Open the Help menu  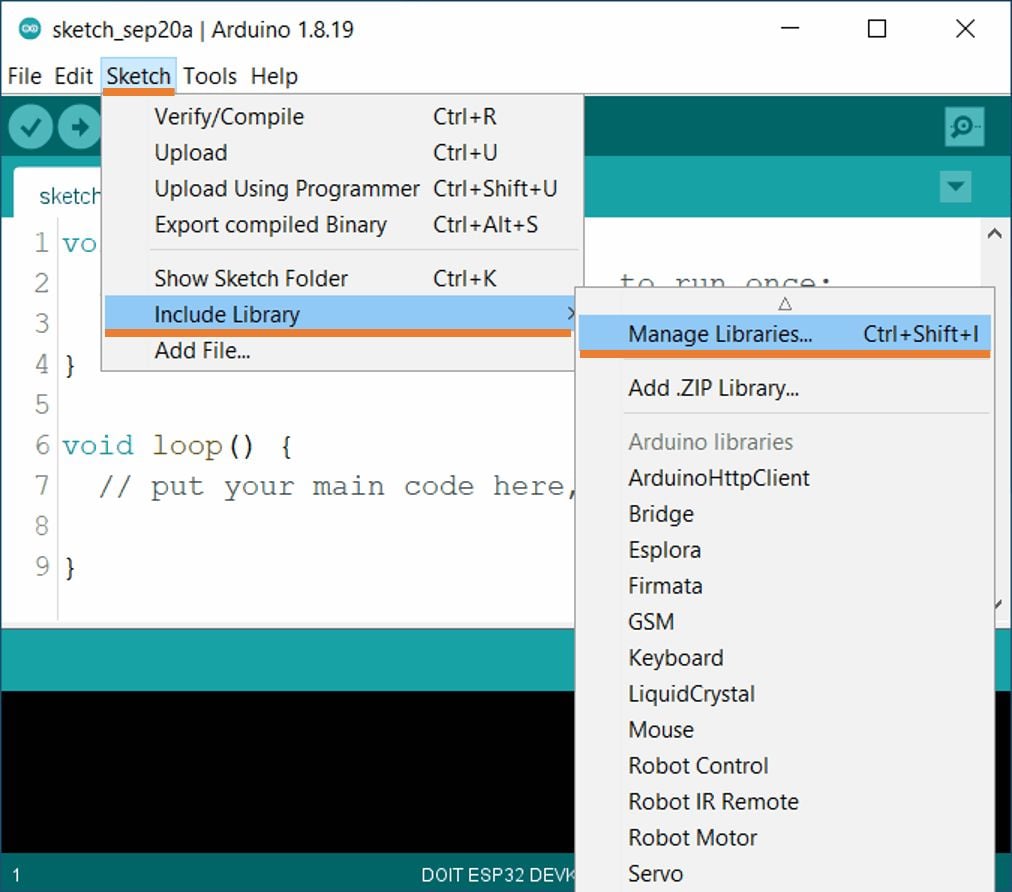[274, 76]
